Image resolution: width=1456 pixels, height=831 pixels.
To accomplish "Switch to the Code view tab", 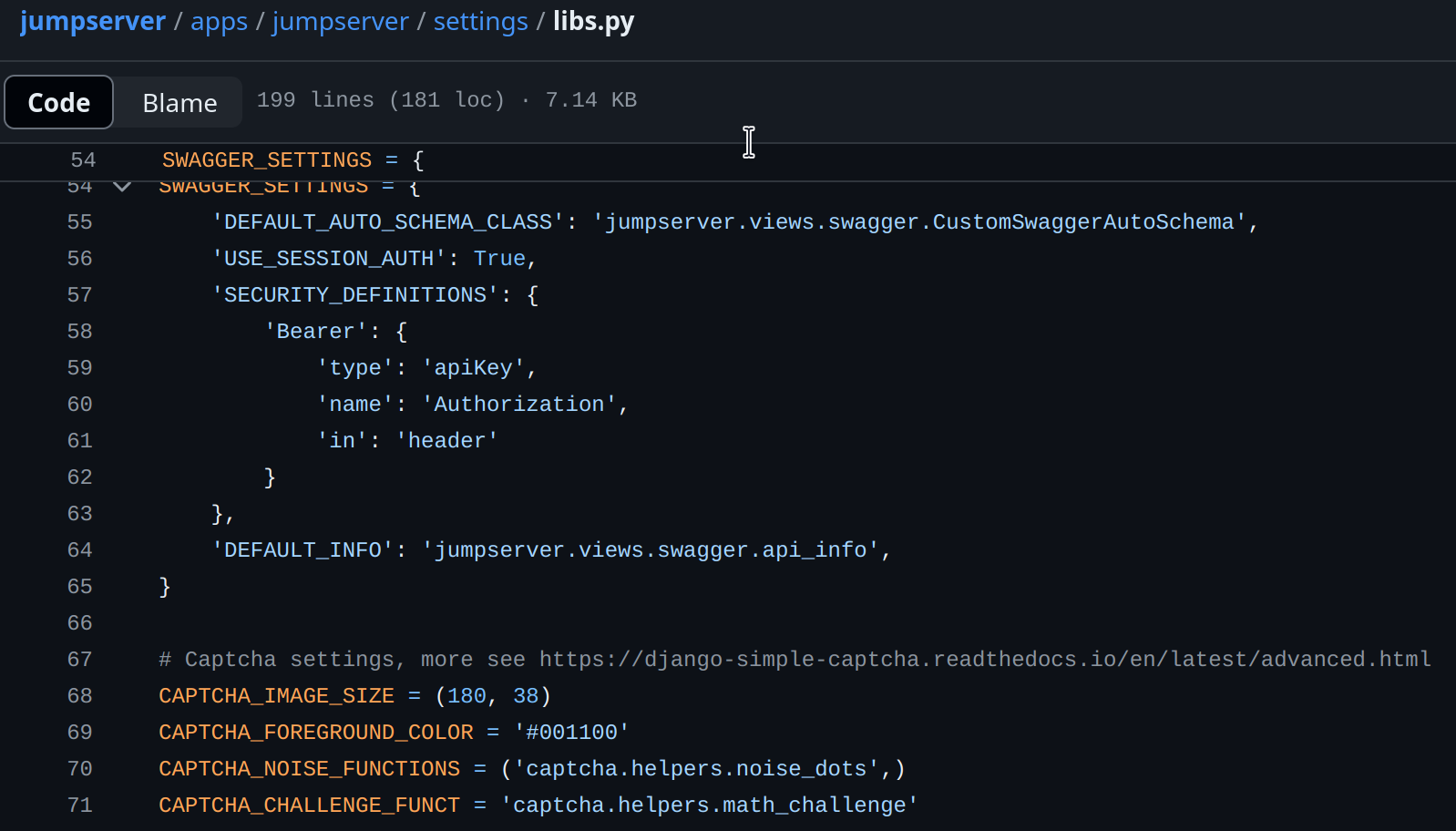I will point(59,102).
